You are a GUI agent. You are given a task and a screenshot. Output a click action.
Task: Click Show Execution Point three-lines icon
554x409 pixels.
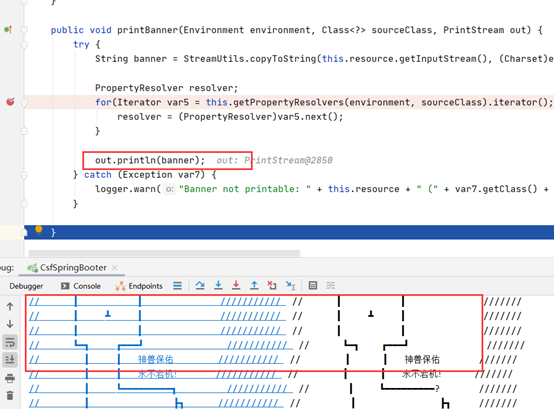(x=177, y=286)
